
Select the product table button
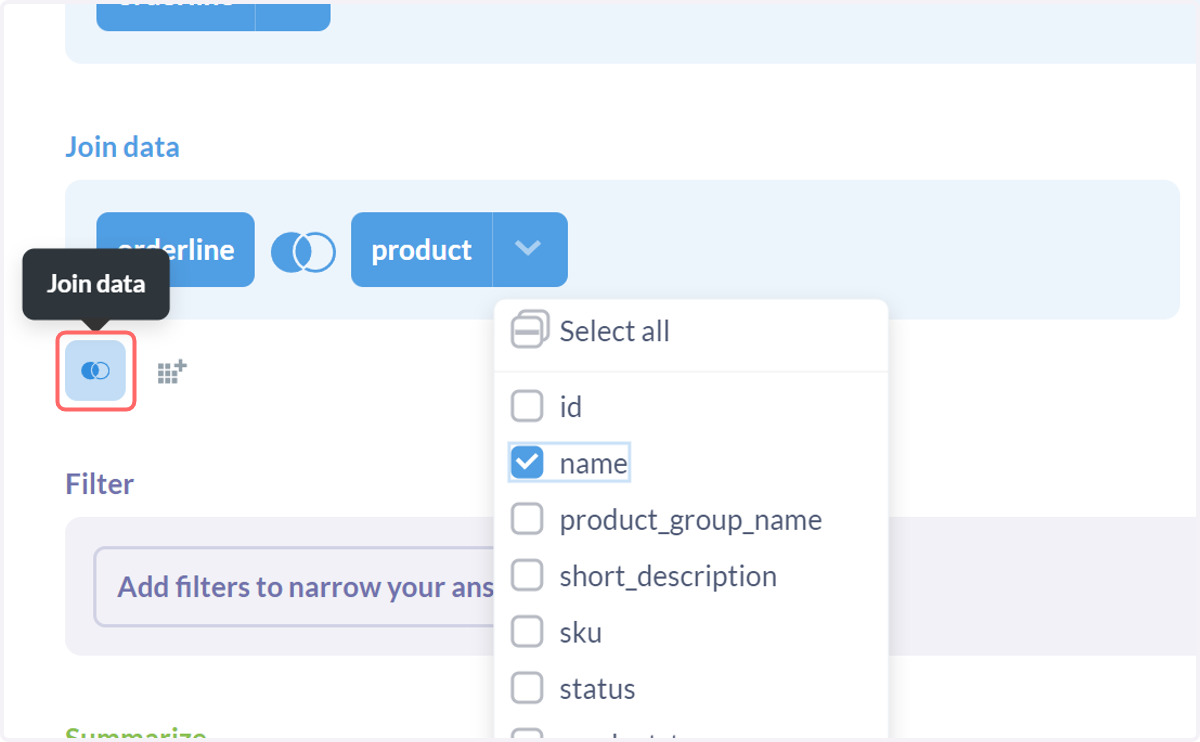point(422,249)
